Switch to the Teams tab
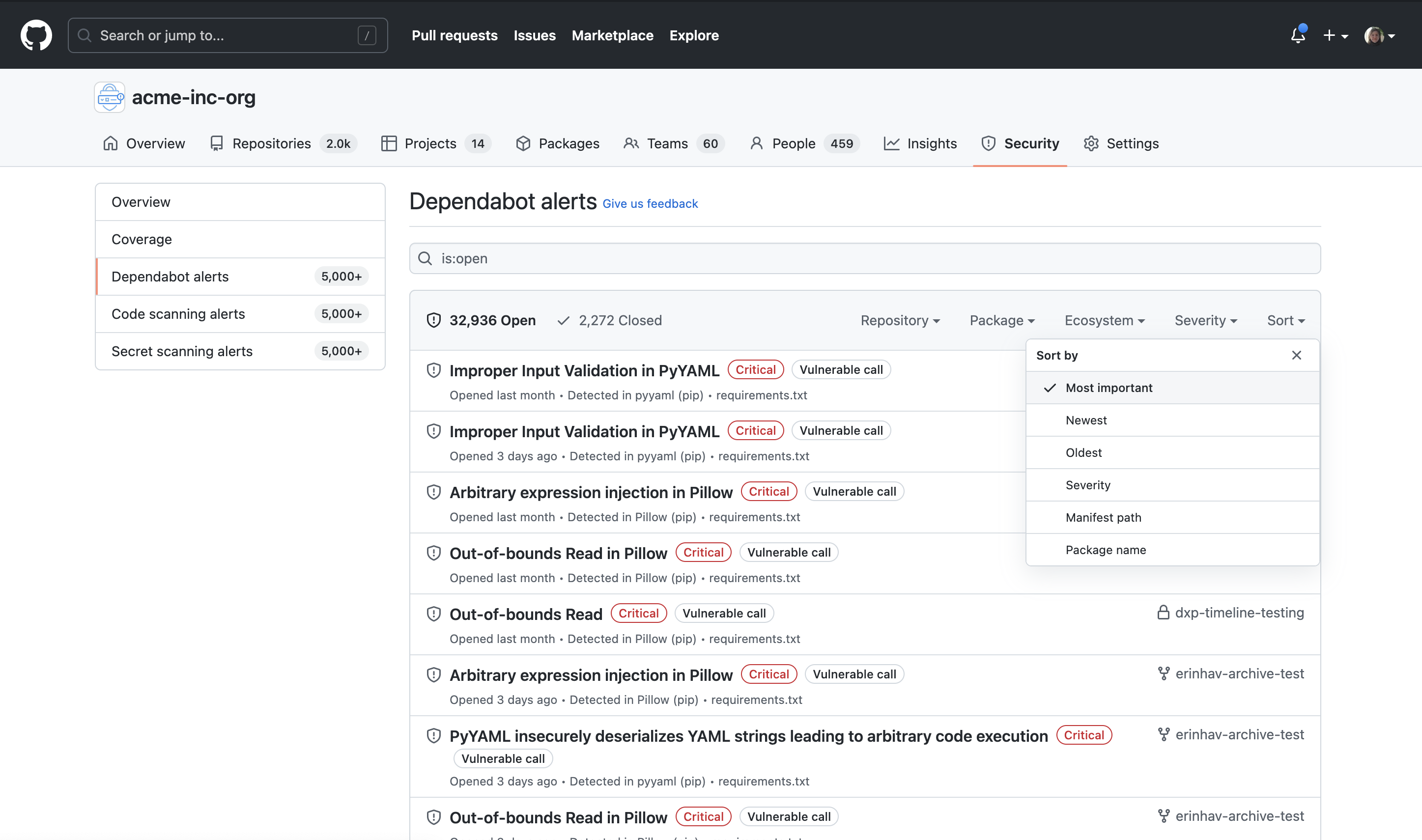This screenshot has height=840, width=1422. click(x=674, y=144)
